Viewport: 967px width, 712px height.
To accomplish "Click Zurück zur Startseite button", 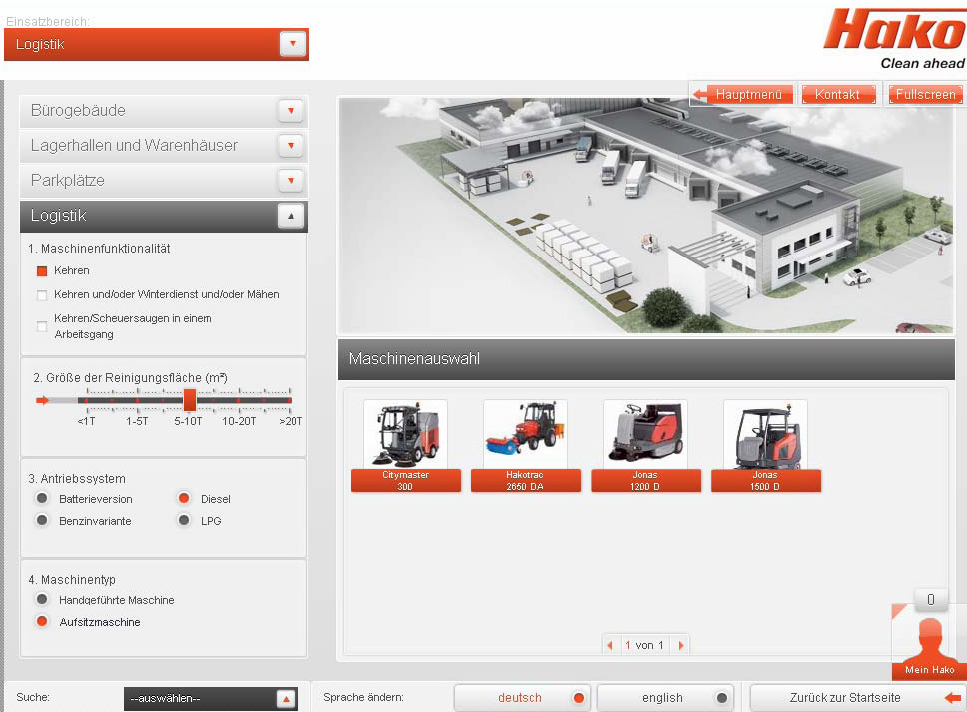I will click(858, 698).
